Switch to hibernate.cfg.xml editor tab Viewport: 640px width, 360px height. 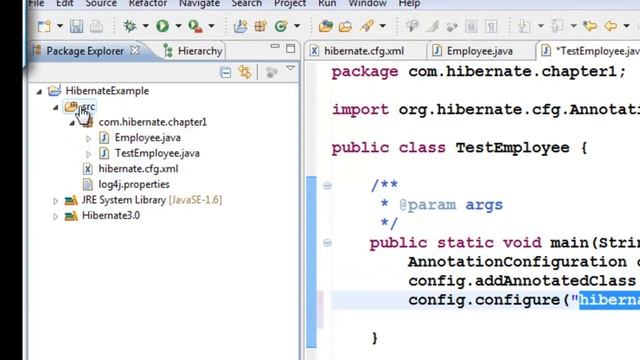point(364,51)
